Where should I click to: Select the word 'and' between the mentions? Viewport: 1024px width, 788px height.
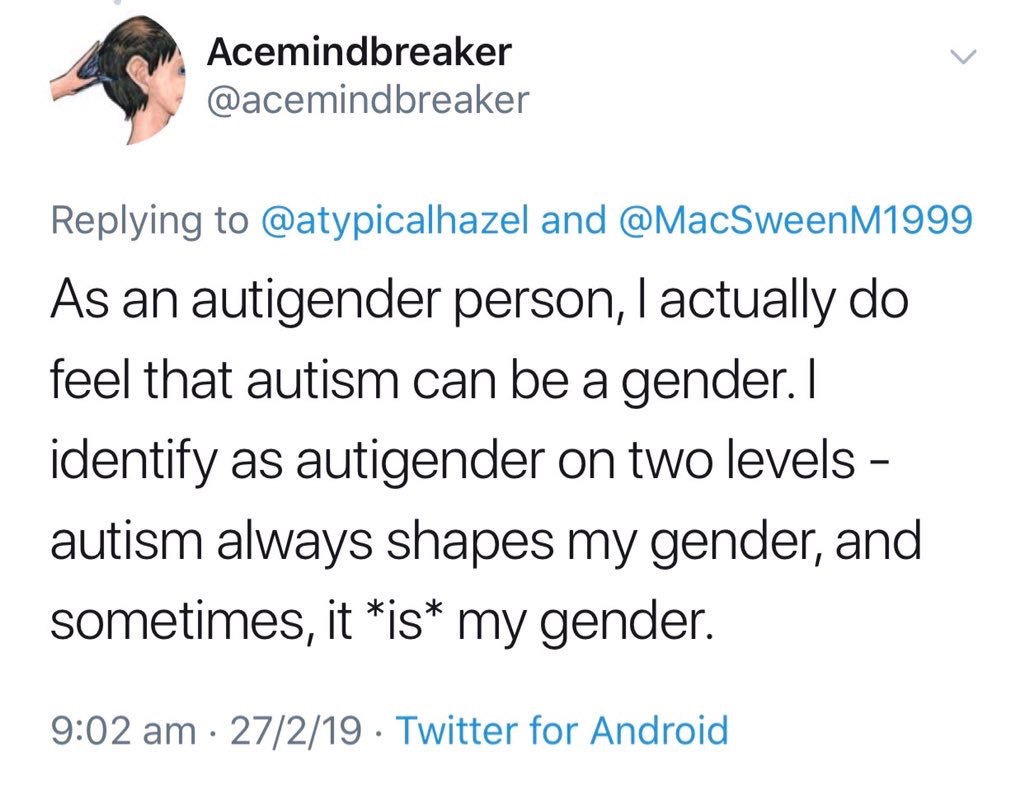573,220
